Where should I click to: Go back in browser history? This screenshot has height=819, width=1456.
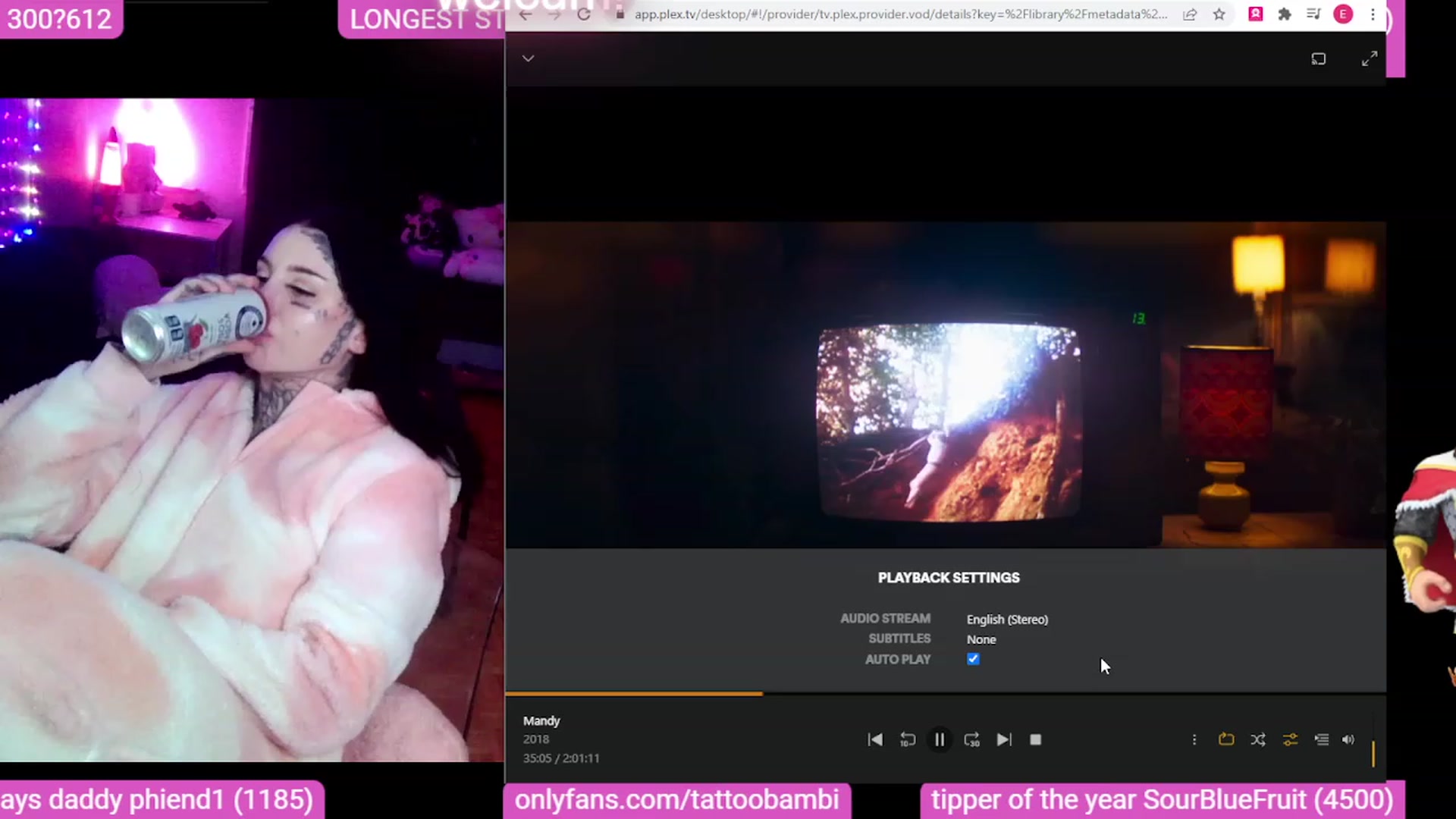[x=525, y=14]
